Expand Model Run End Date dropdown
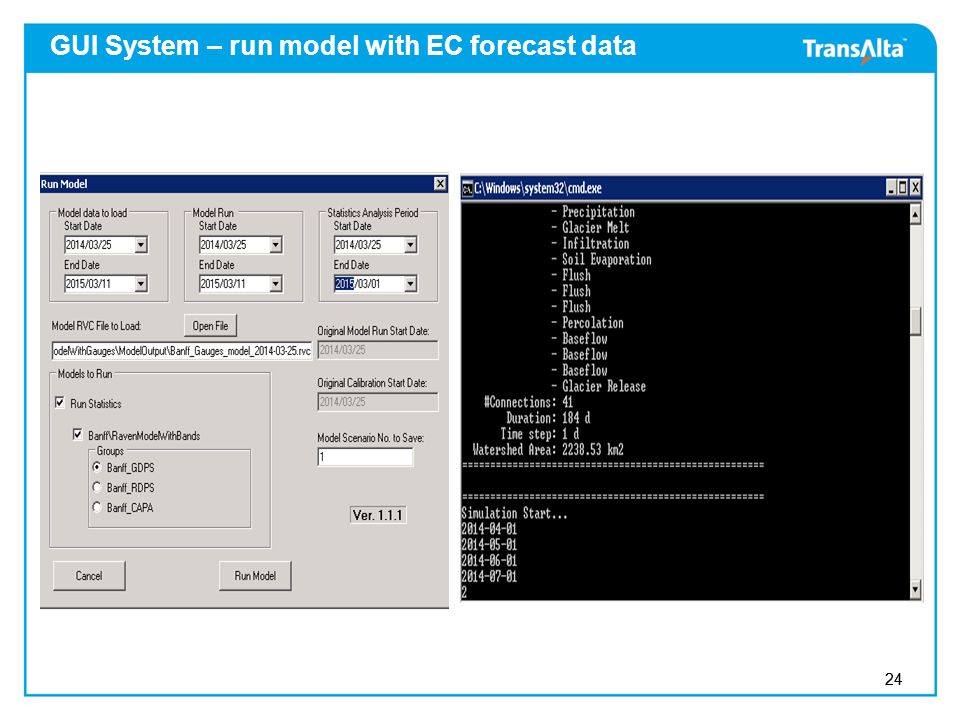The height and width of the screenshot is (720, 960). coord(276,283)
